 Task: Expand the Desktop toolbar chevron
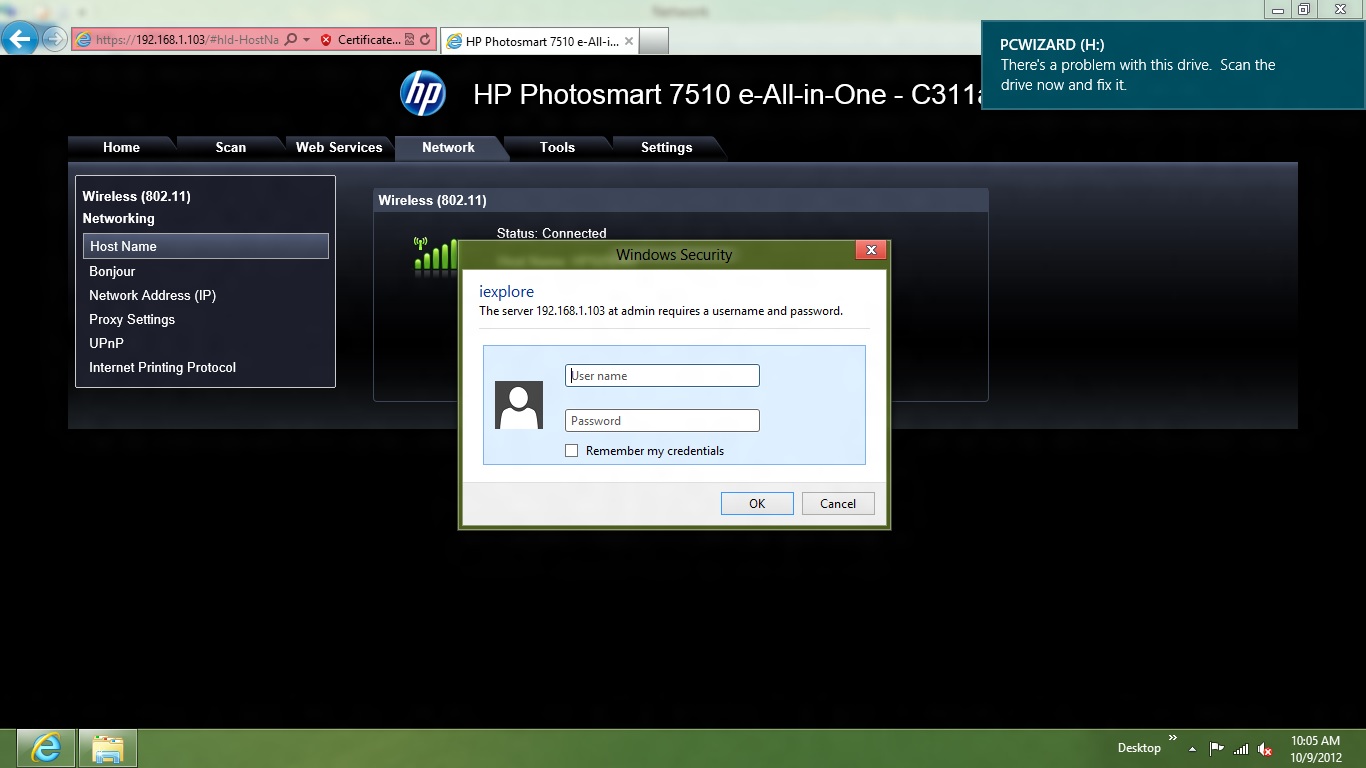click(x=1173, y=739)
